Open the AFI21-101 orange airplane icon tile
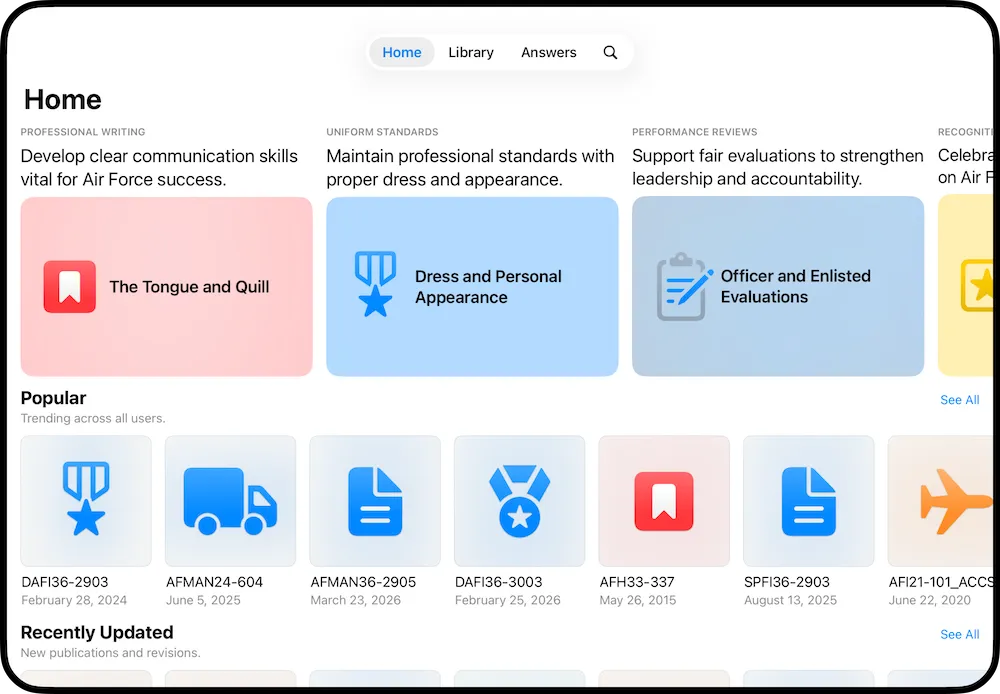This screenshot has width=1000, height=694. (x=941, y=501)
